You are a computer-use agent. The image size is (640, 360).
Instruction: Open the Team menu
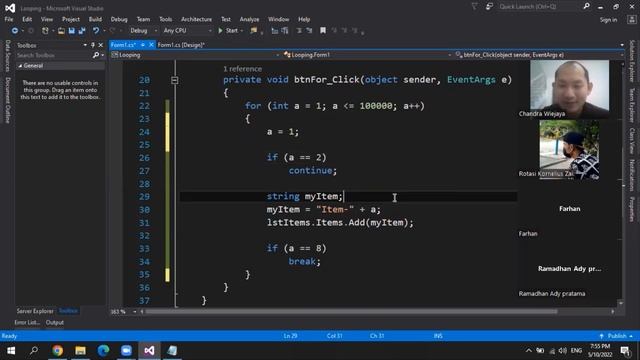[x=143, y=19]
